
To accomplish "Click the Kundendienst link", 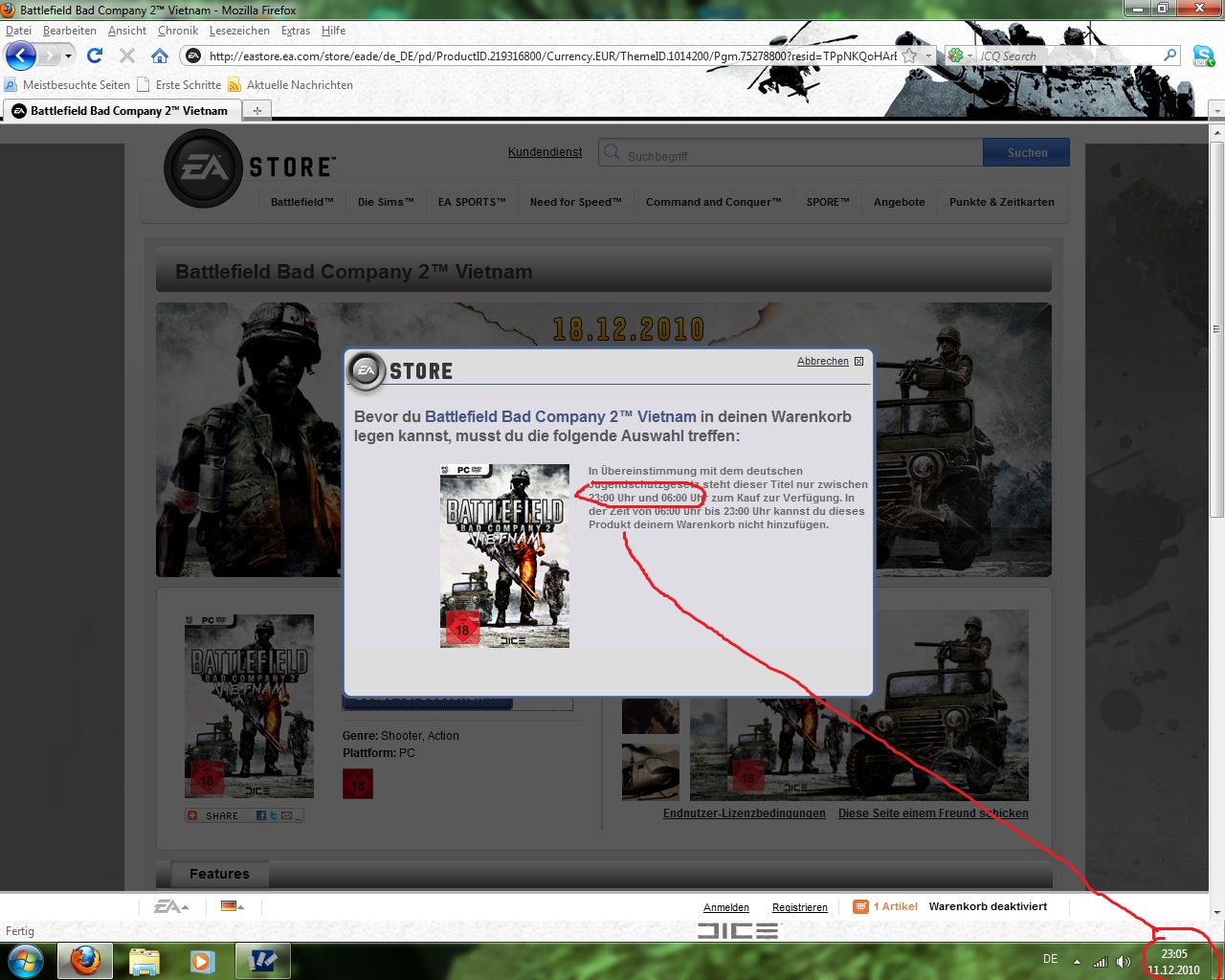I will pyautogui.click(x=545, y=152).
